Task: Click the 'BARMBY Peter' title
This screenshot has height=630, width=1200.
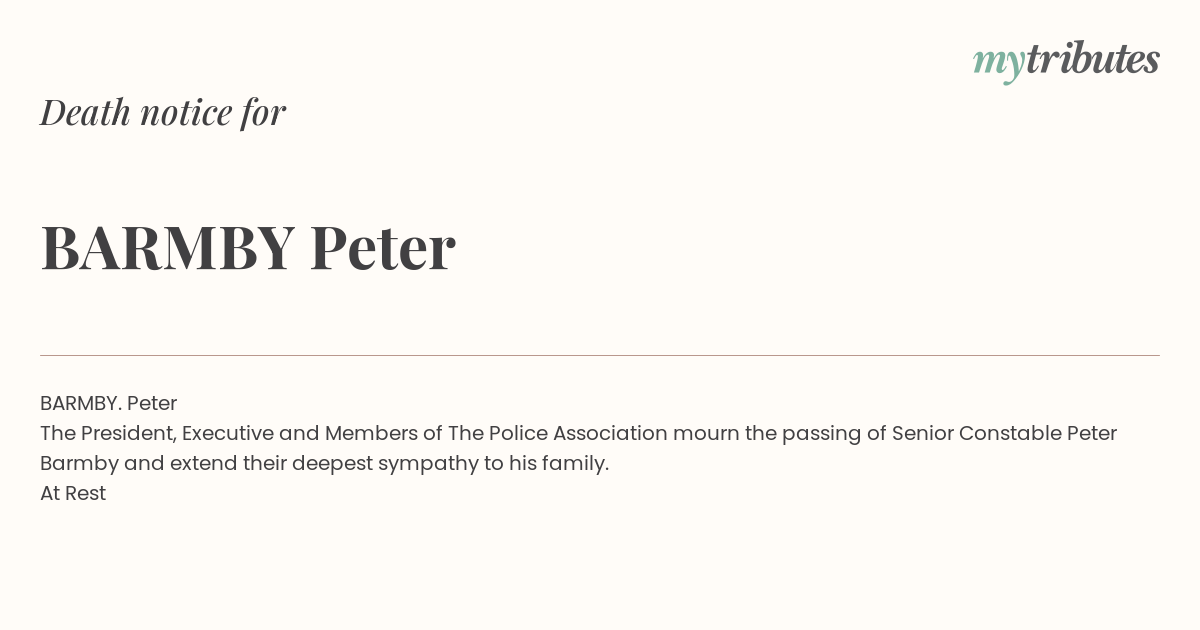Action: pyautogui.click(x=248, y=247)
